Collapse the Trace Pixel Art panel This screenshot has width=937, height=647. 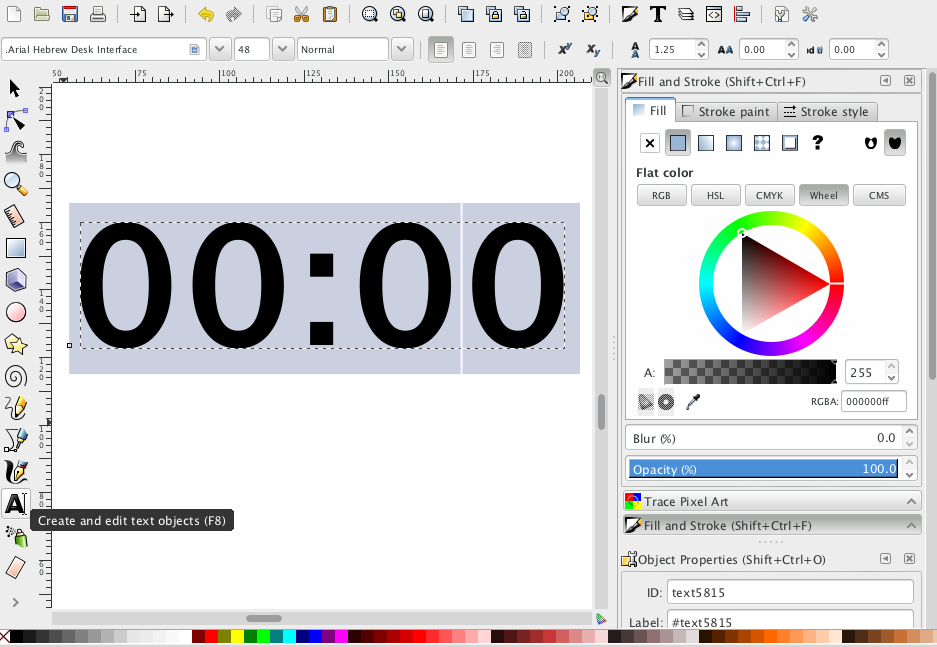point(911,501)
